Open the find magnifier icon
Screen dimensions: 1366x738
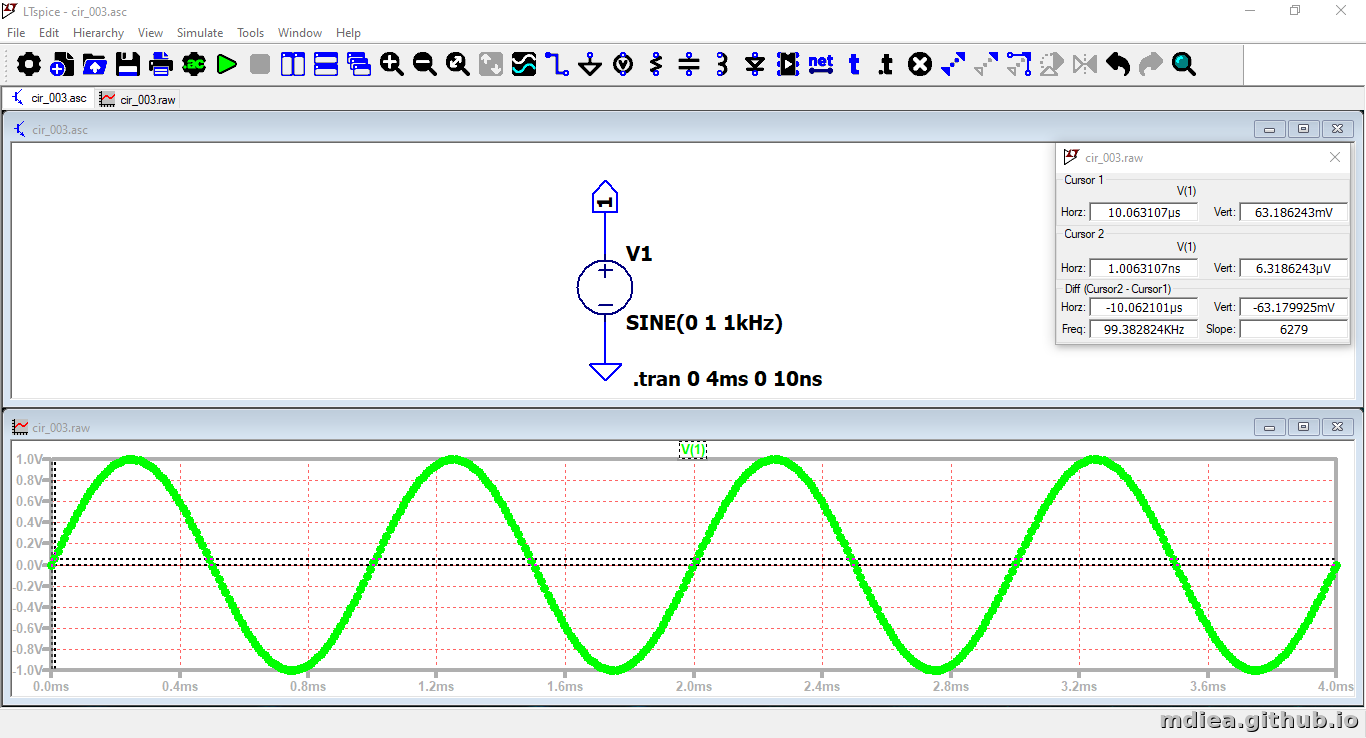(x=1184, y=65)
